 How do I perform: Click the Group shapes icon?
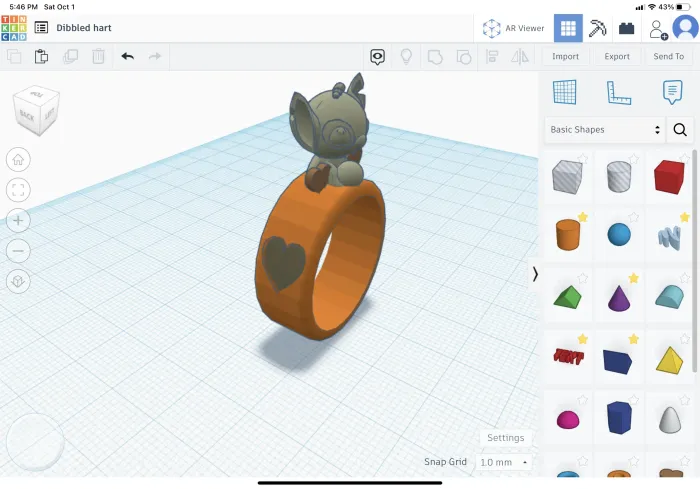435,57
